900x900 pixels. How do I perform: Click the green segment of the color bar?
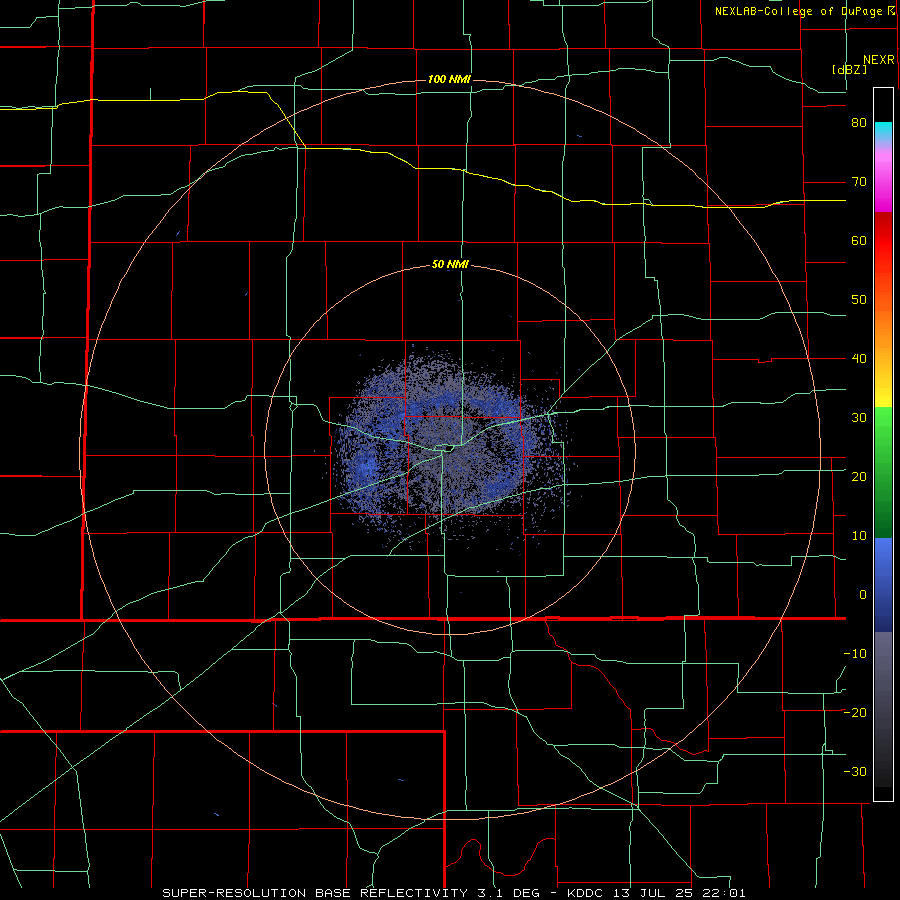click(883, 471)
